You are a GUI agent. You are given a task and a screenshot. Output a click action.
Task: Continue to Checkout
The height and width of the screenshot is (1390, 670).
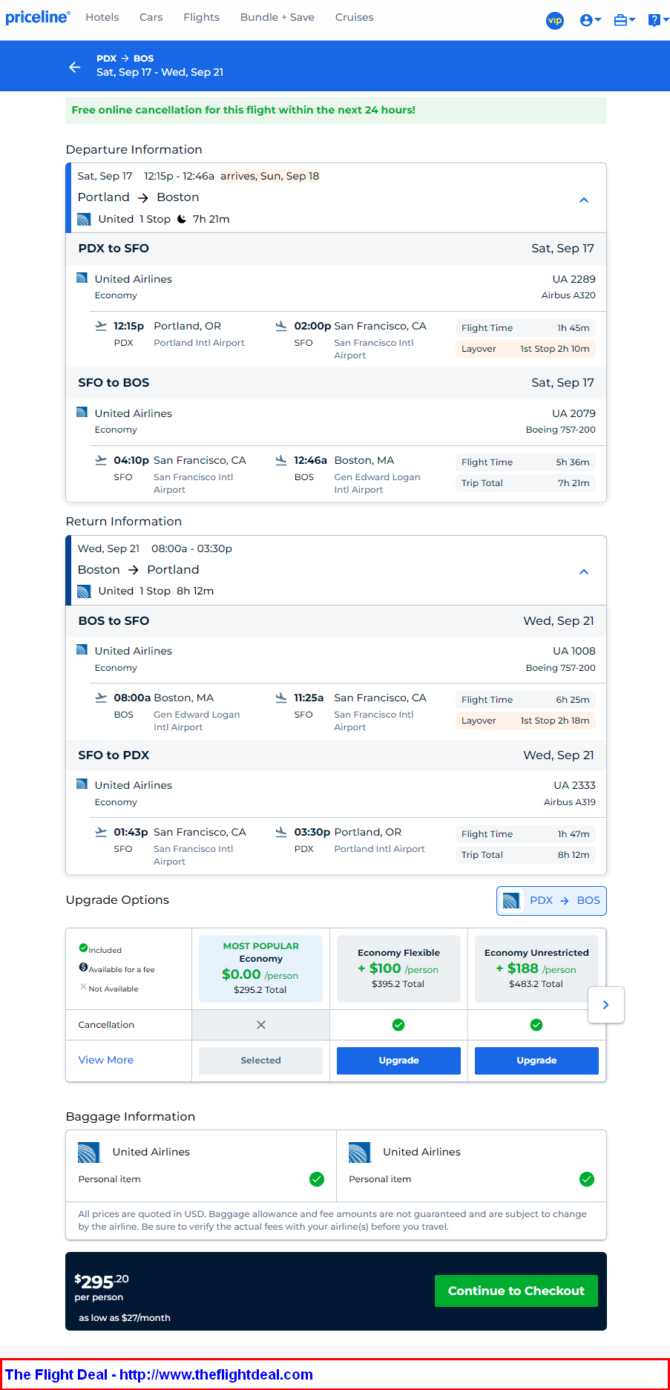tap(516, 1291)
